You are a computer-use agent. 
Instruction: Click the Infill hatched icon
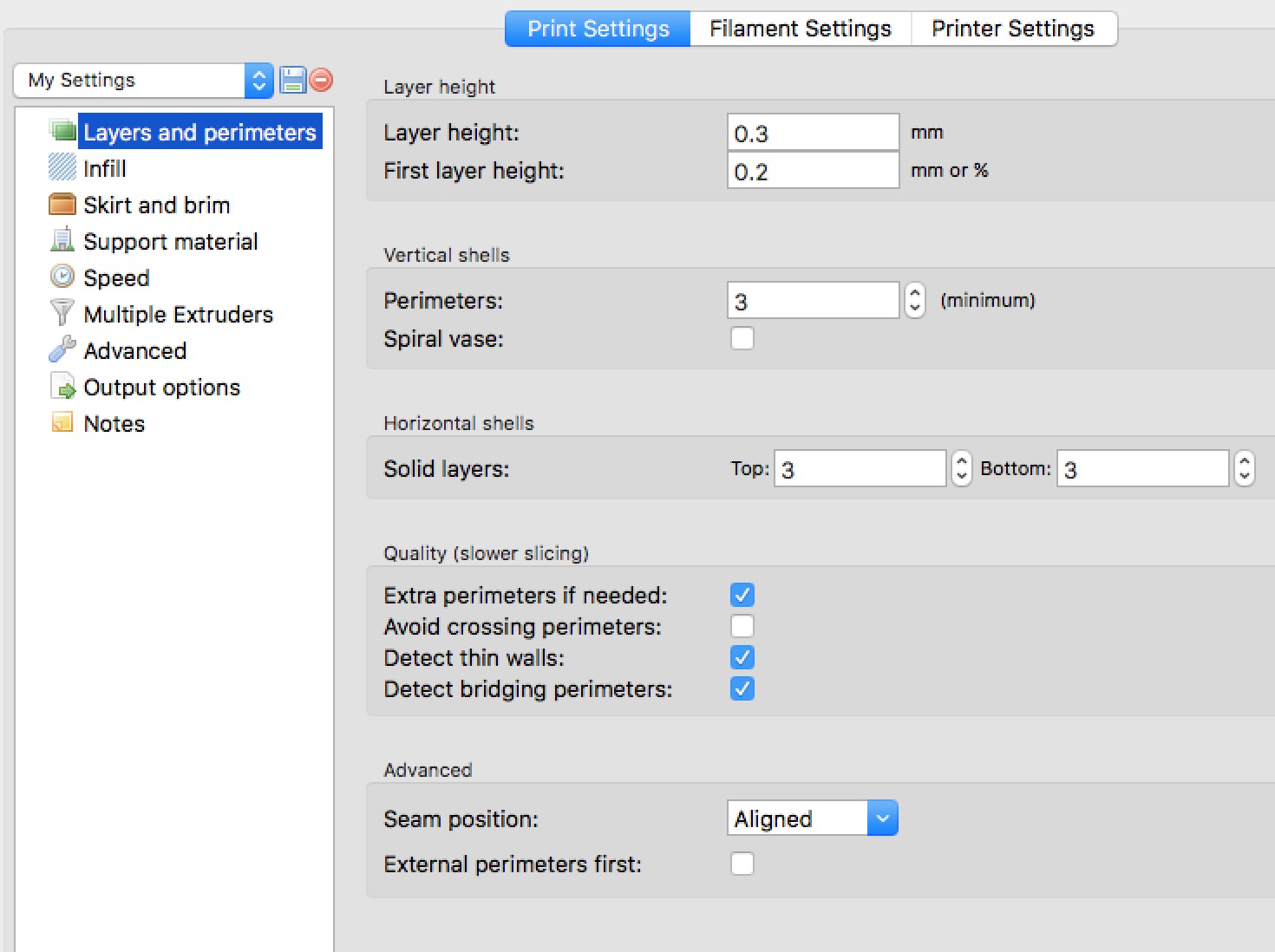[x=62, y=167]
